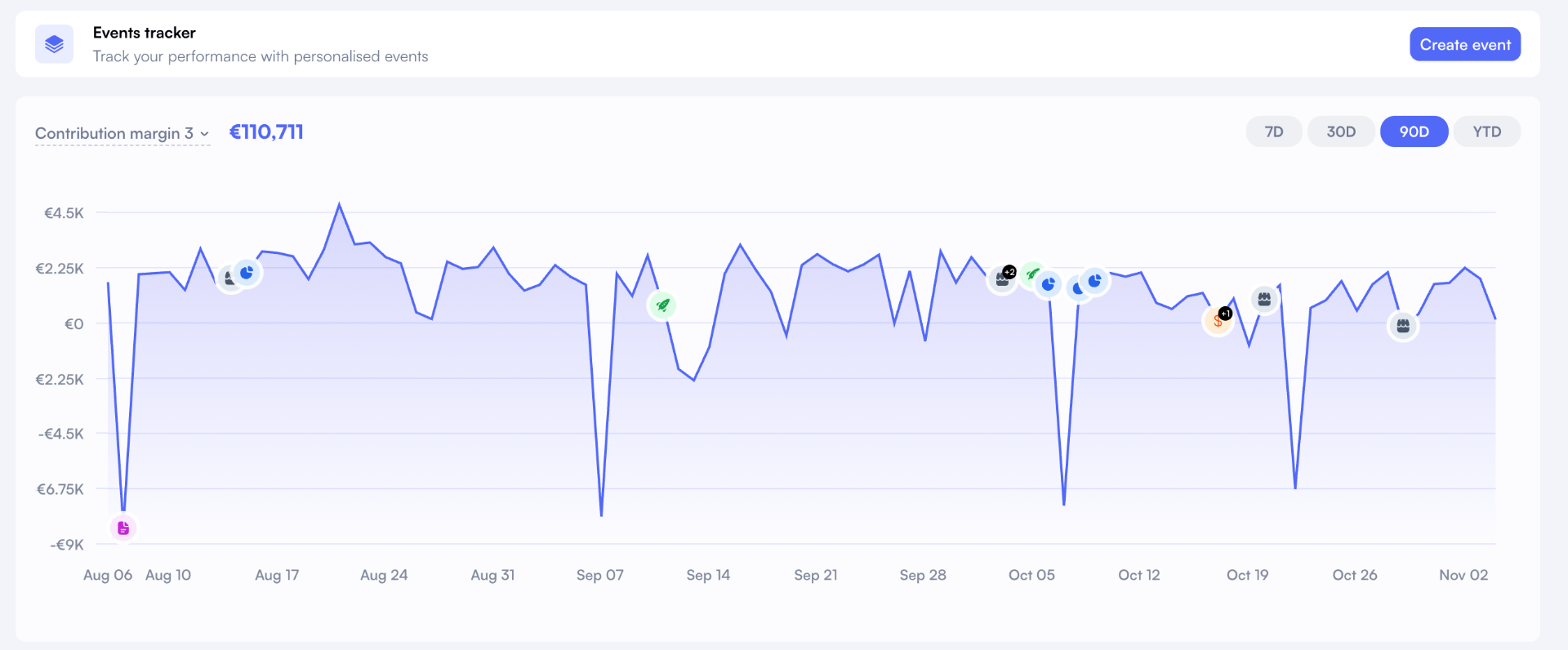1568x650 pixels.
Task: Click the Create event button
Action: [x=1464, y=45]
